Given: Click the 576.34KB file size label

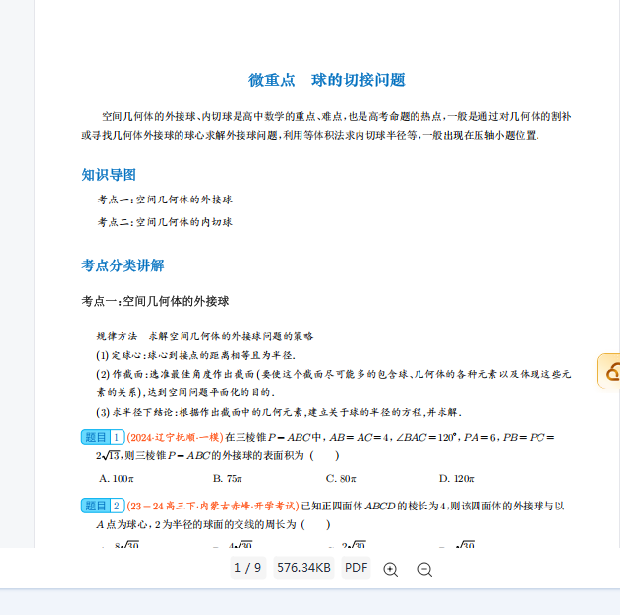Looking at the screenshot, I should [x=304, y=568].
